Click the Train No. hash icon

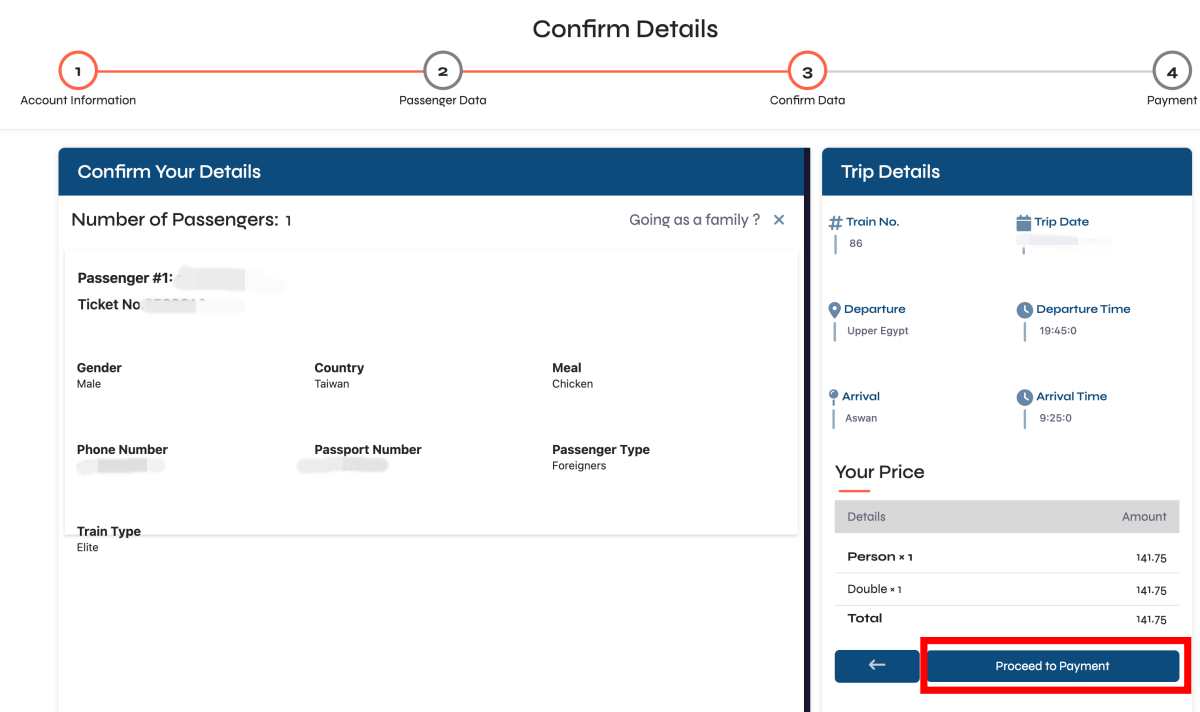point(836,223)
